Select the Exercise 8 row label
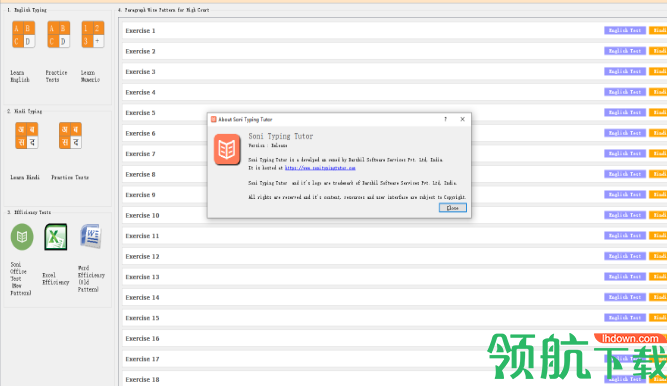Screen dimensions: 667x386 (140, 174)
